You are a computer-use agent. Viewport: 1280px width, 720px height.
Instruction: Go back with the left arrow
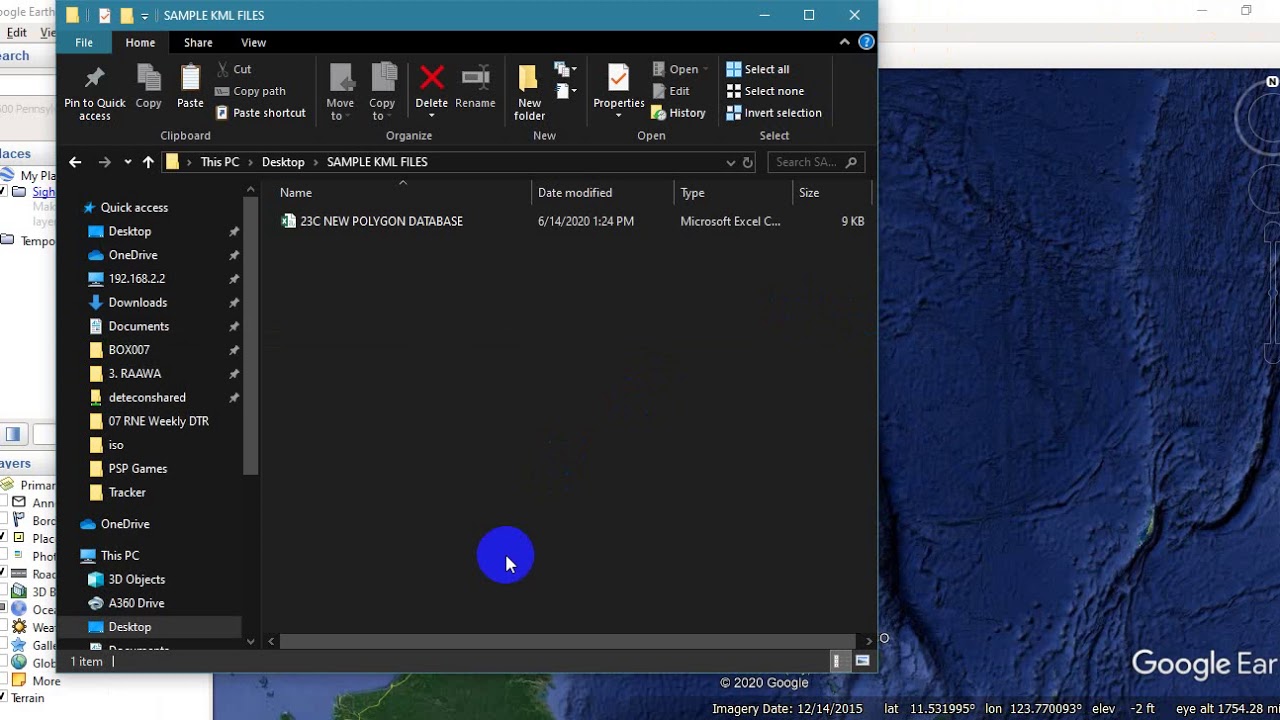[75, 162]
